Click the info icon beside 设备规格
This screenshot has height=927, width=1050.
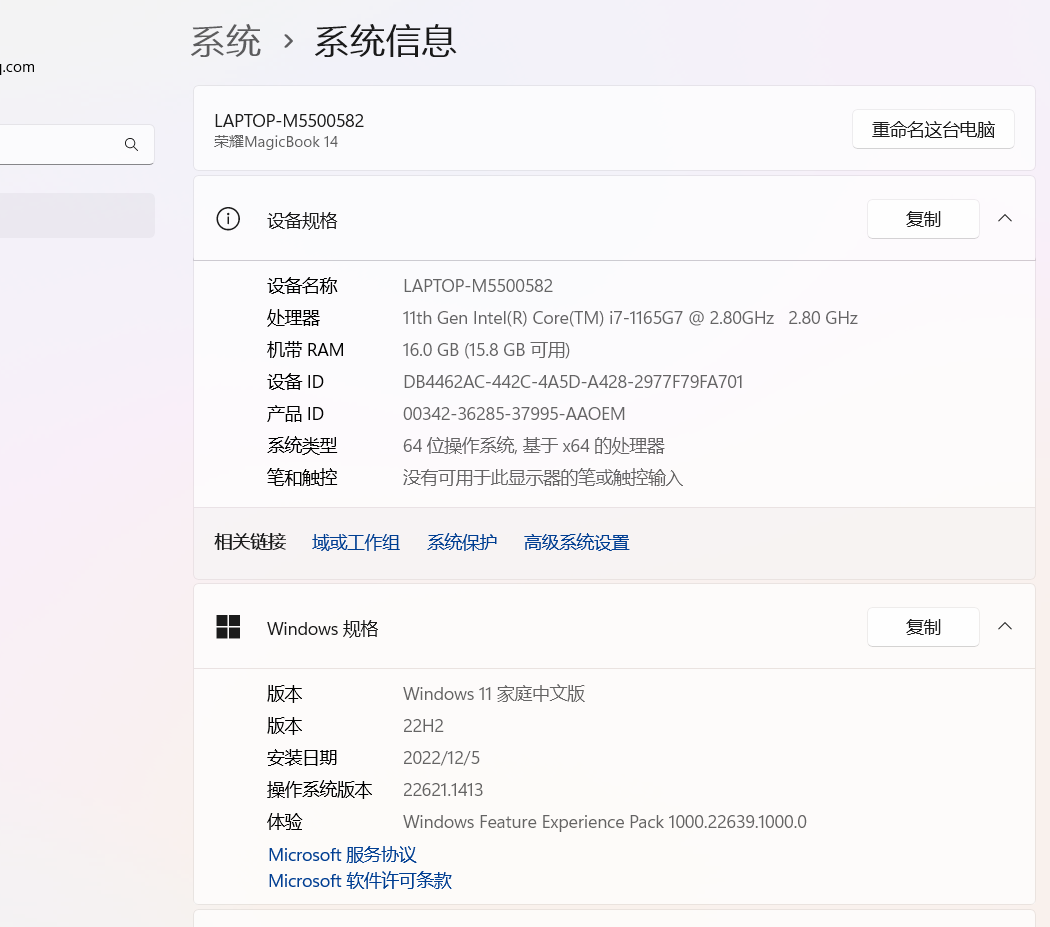[228, 219]
